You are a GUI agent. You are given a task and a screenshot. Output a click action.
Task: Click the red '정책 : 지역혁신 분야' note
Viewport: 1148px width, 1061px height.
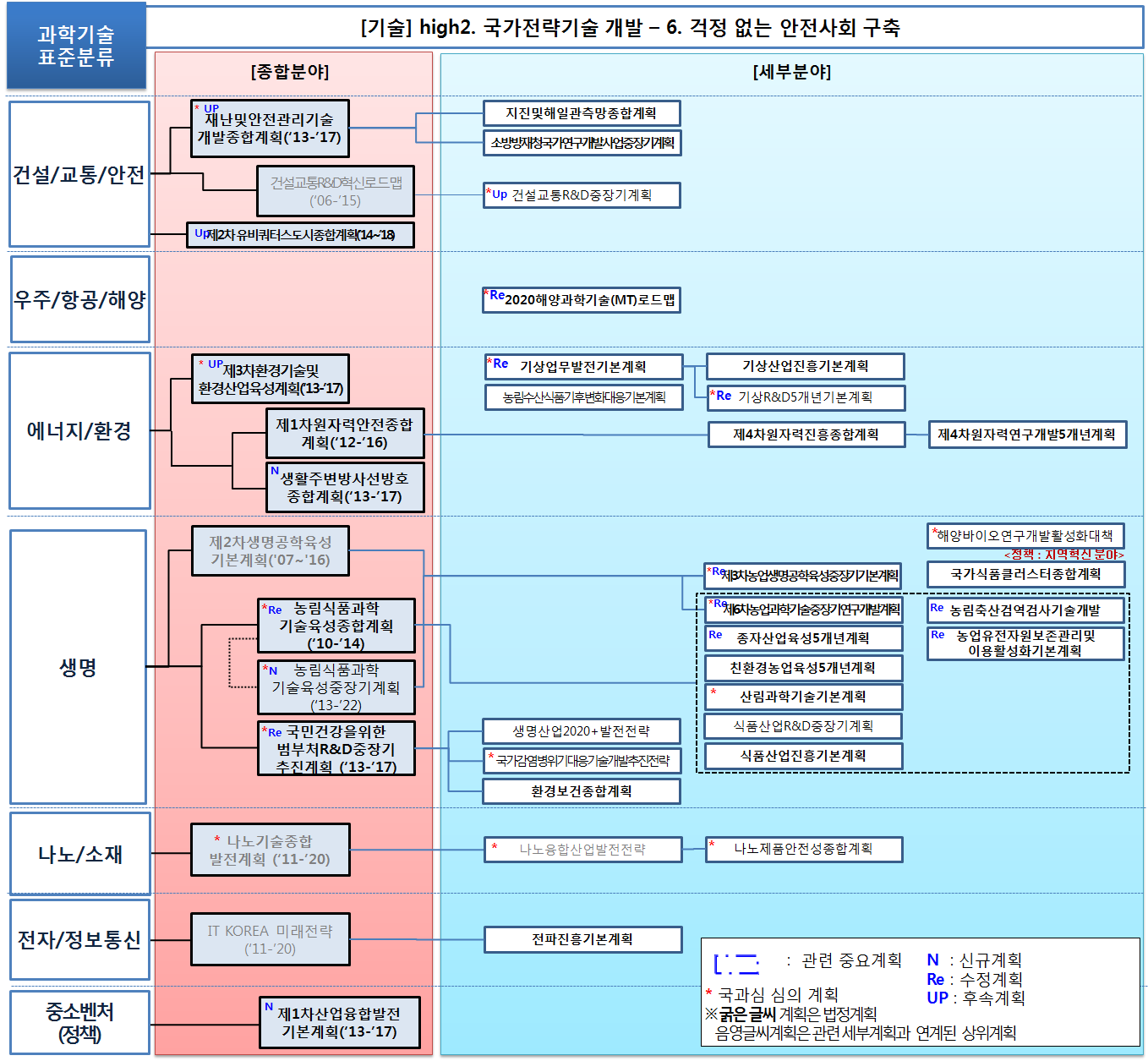coord(1064,555)
